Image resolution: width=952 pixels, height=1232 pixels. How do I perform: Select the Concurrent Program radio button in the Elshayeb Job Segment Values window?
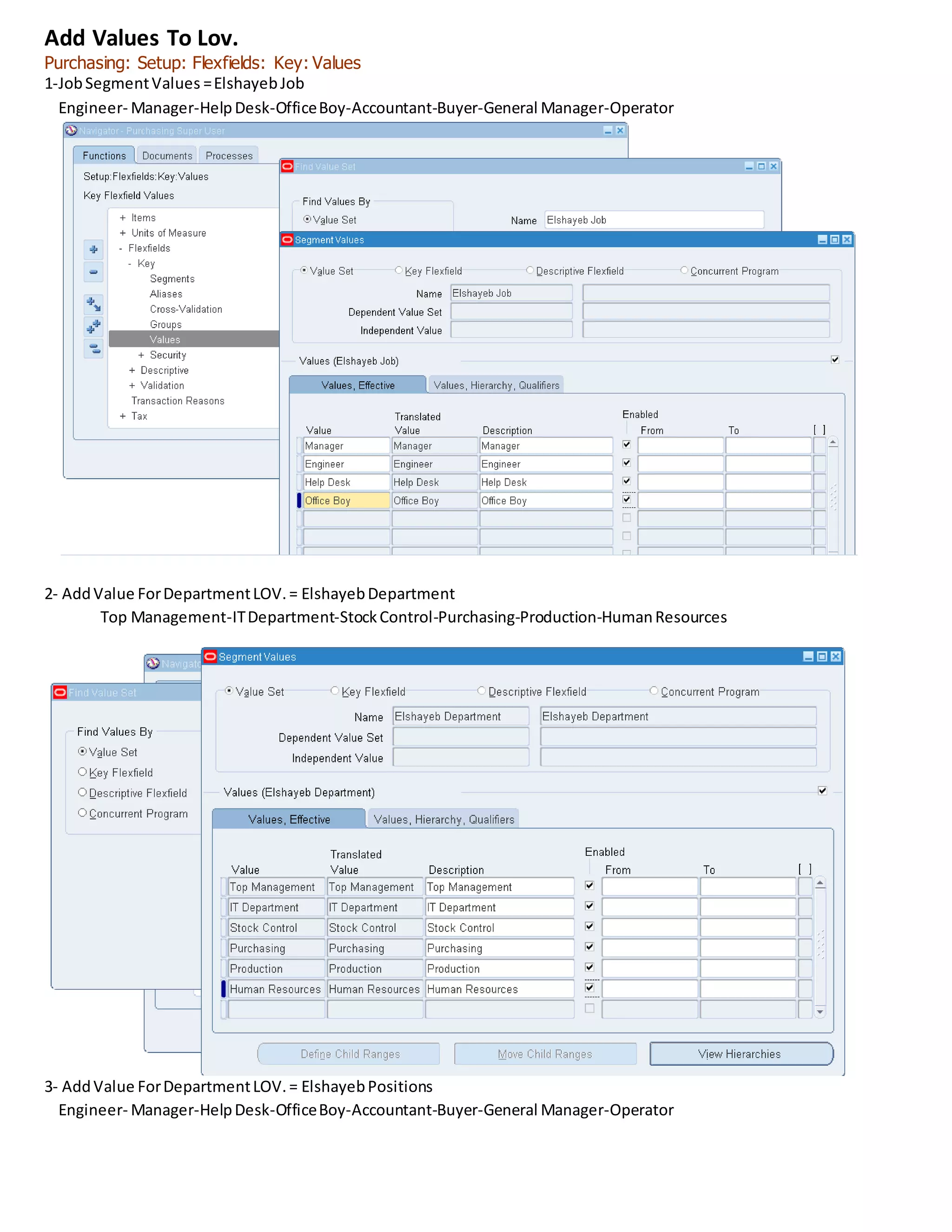(x=684, y=270)
